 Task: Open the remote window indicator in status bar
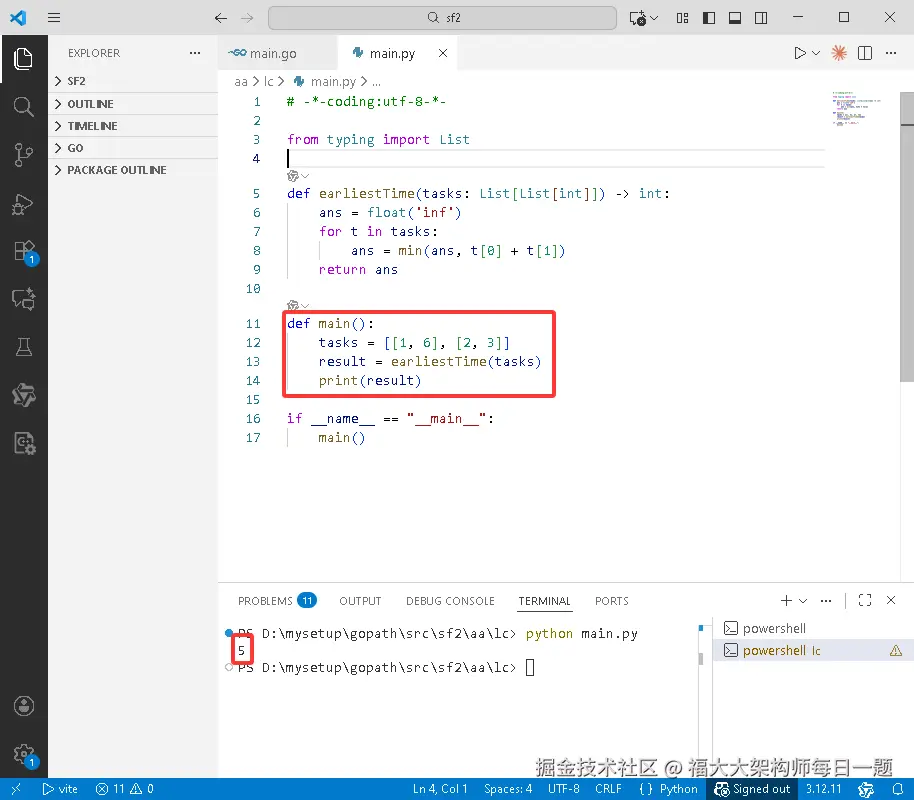click(x=16, y=789)
